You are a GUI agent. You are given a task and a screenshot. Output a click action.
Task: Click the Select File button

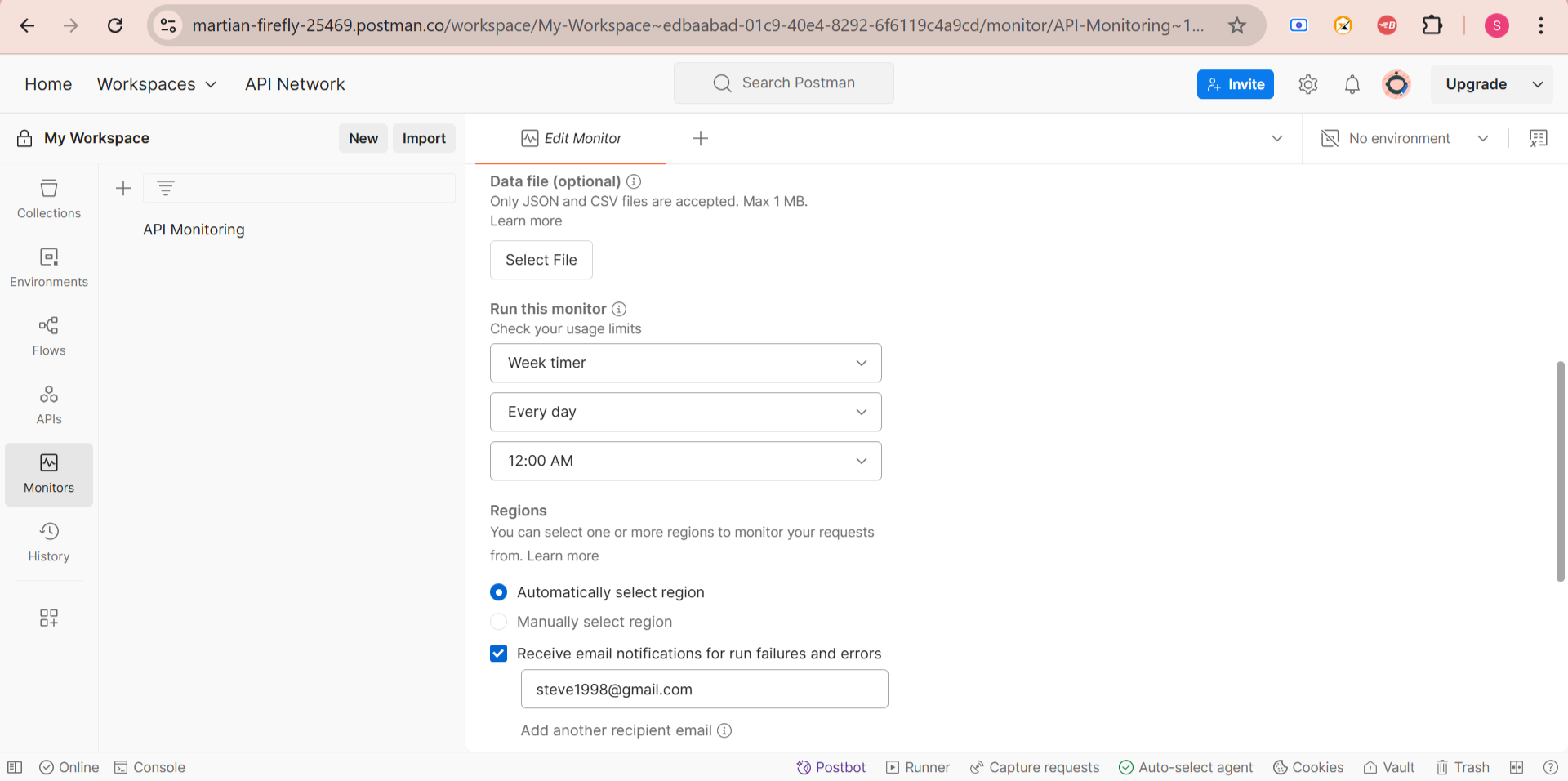point(541,260)
